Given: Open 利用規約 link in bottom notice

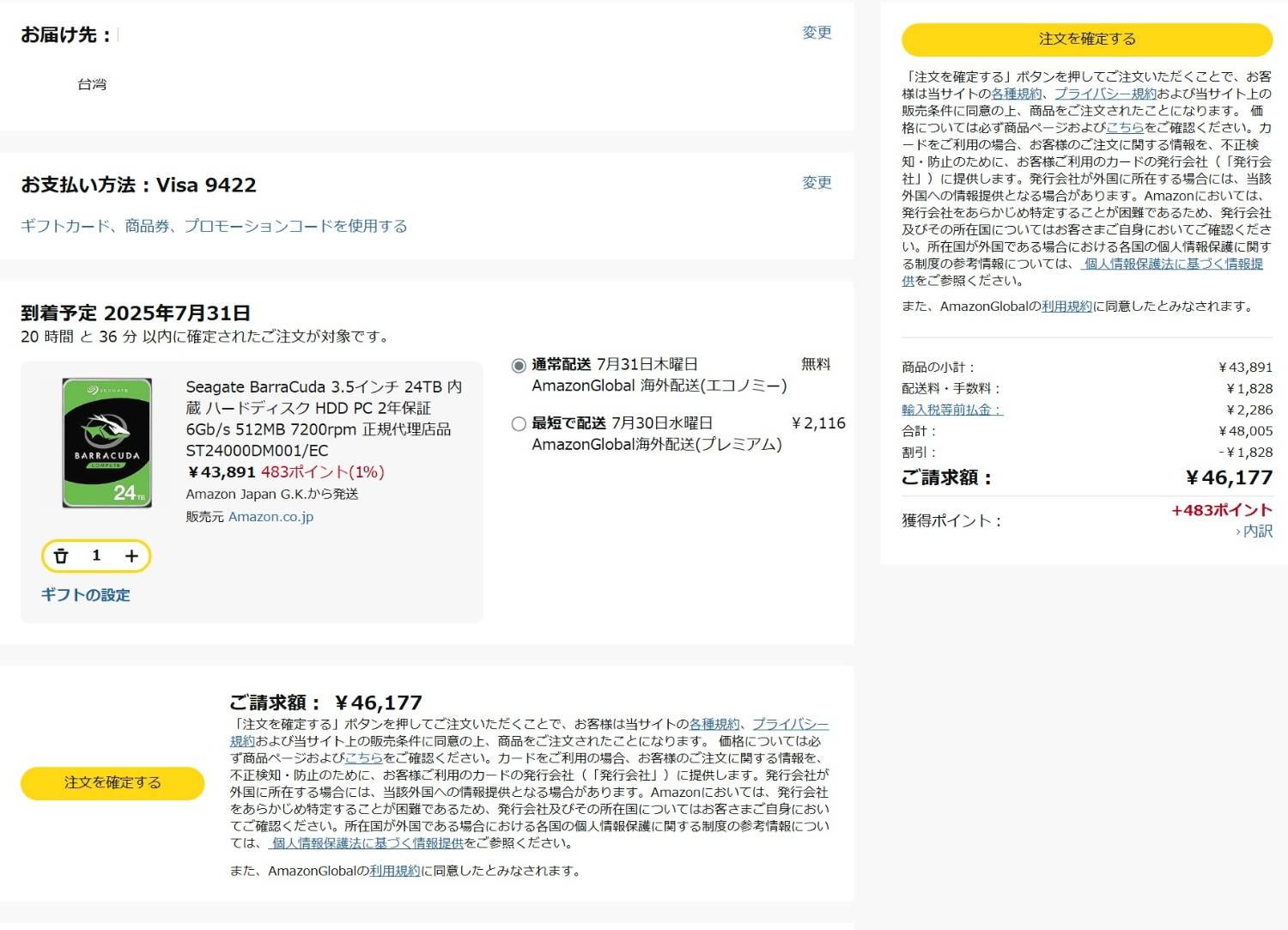Looking at the screenshot, I should click(x=395, y=870).
